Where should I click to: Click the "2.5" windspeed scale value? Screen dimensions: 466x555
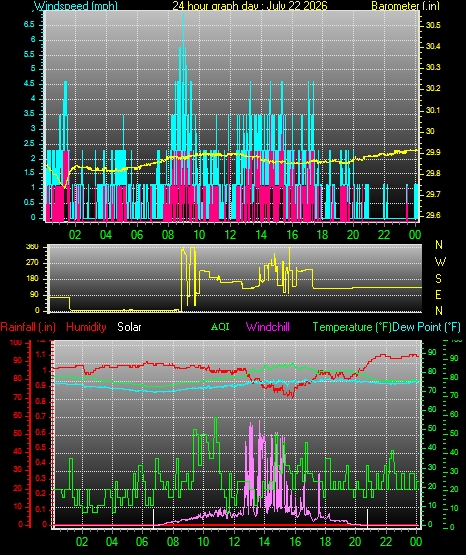[29, 143]
